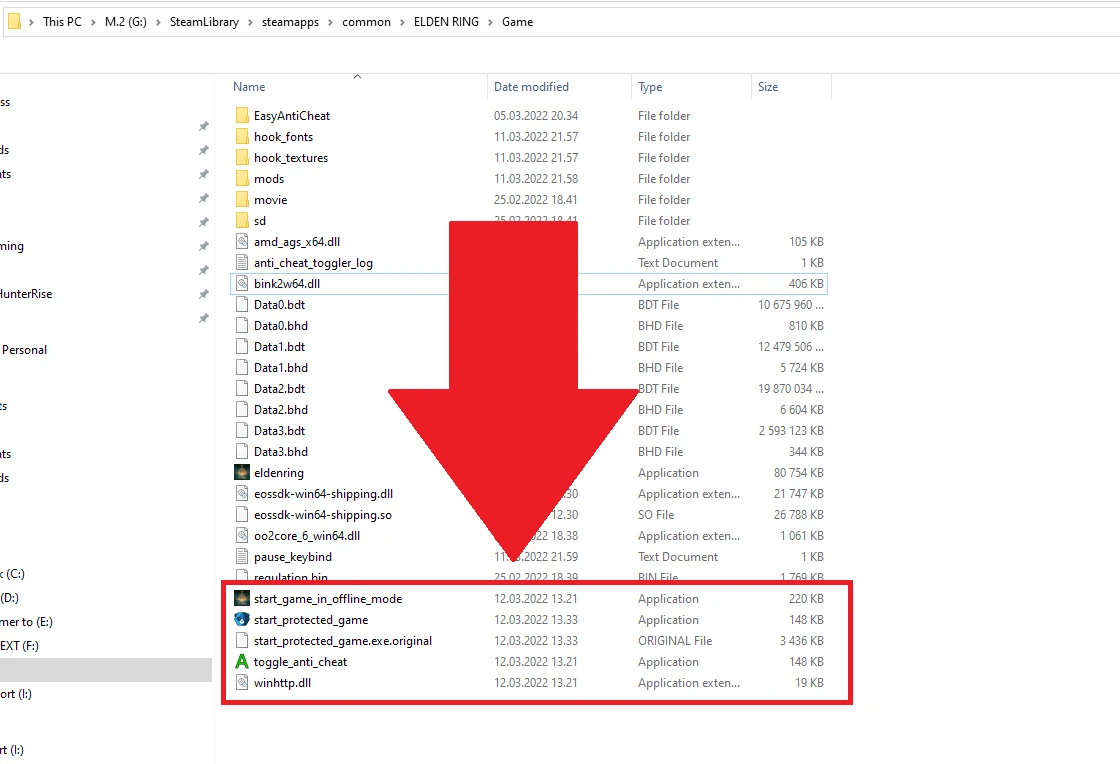This screenshot has width=1120, height=764.
Task: Launch start_protected_game via its blue icon
Action: tap(243, 619)
